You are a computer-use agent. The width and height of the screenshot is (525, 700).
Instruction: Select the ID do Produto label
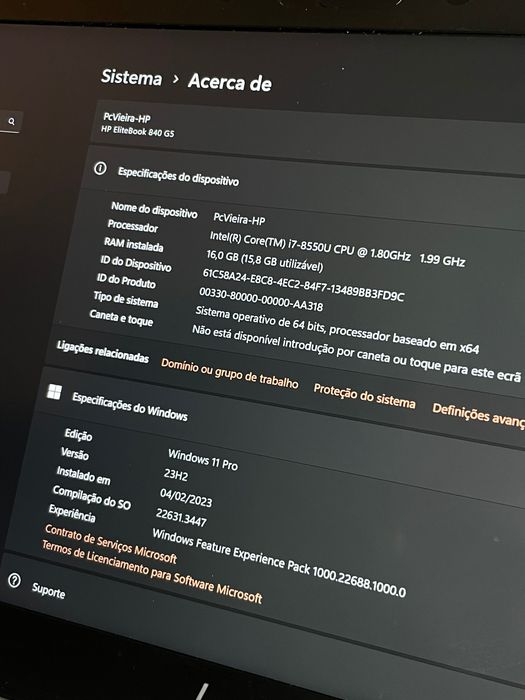pos(126,280)
